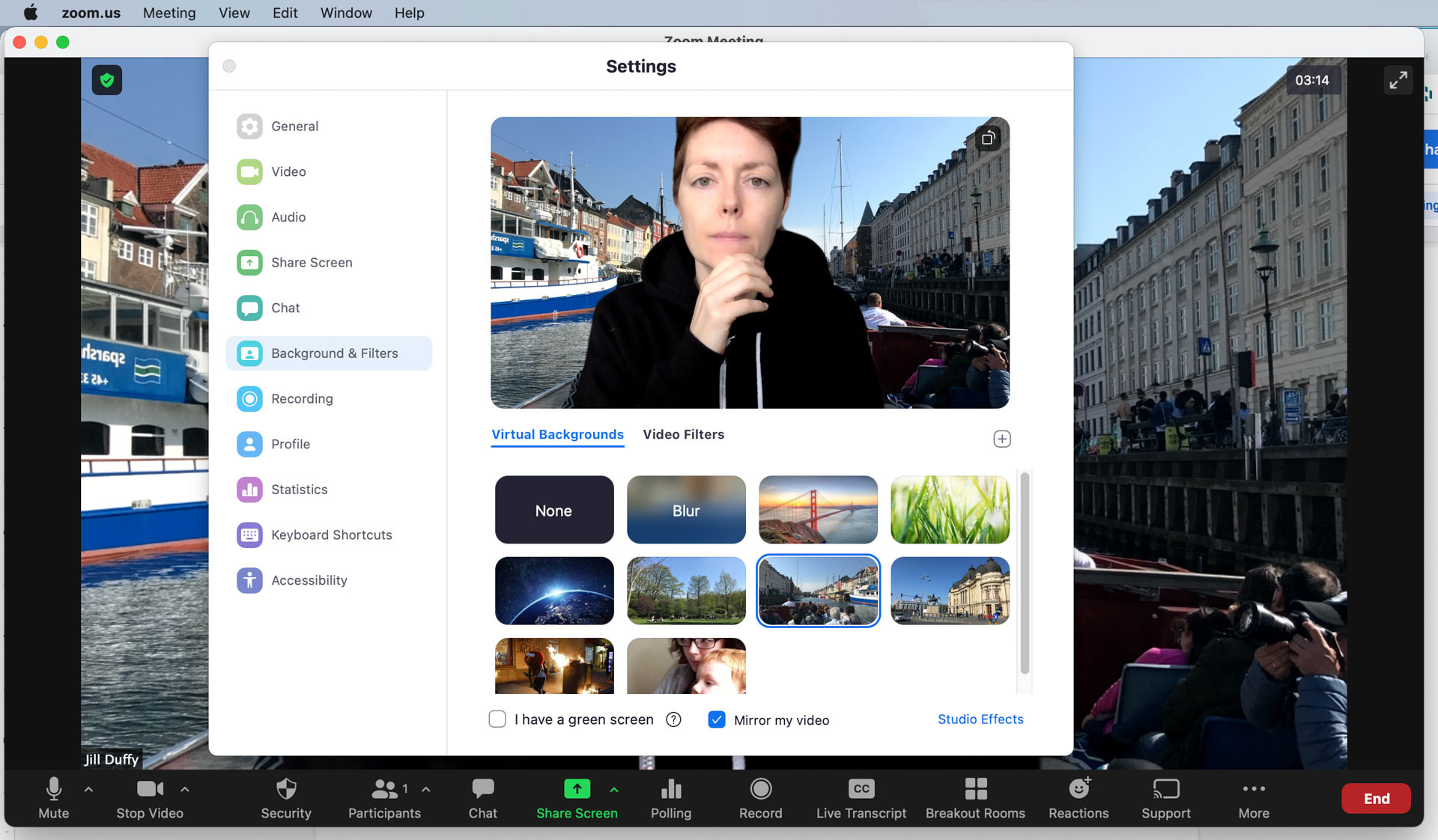Choose ornate building plaza background
Screen dimensions: 1438x840
(950, 591)
